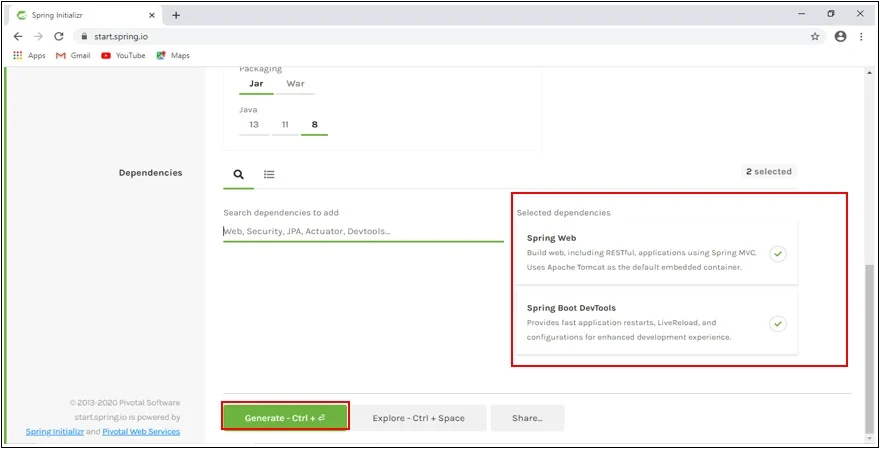Viewport: 880px width, 449px height.
Task: Open a new browser tab
Action: [176, 15]
